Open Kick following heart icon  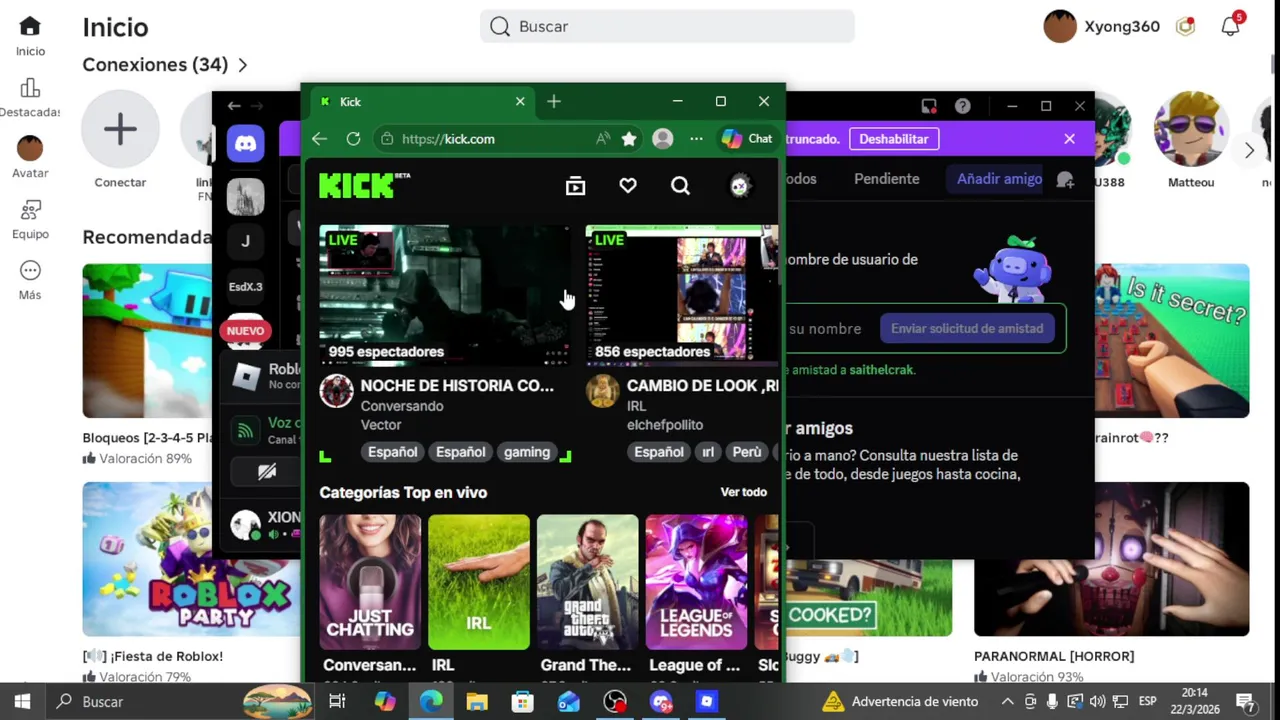click(628, 186)
